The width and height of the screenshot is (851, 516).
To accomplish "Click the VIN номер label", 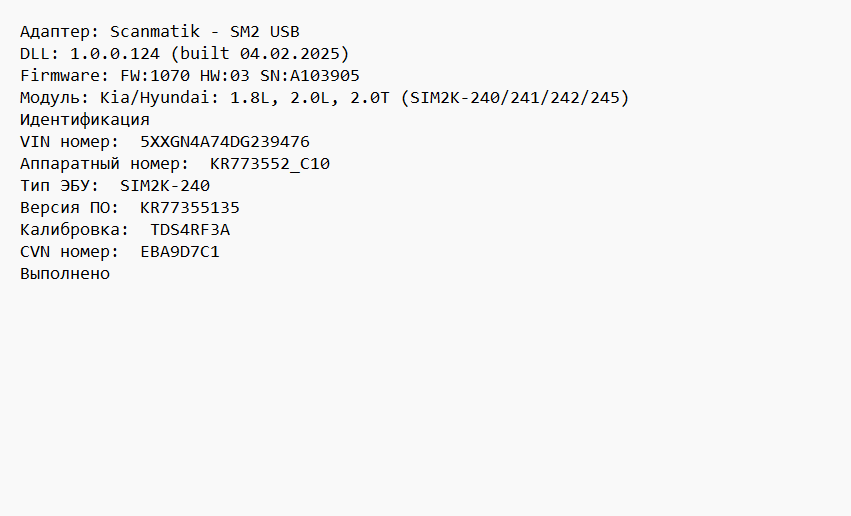I will [x=70, y=141].
